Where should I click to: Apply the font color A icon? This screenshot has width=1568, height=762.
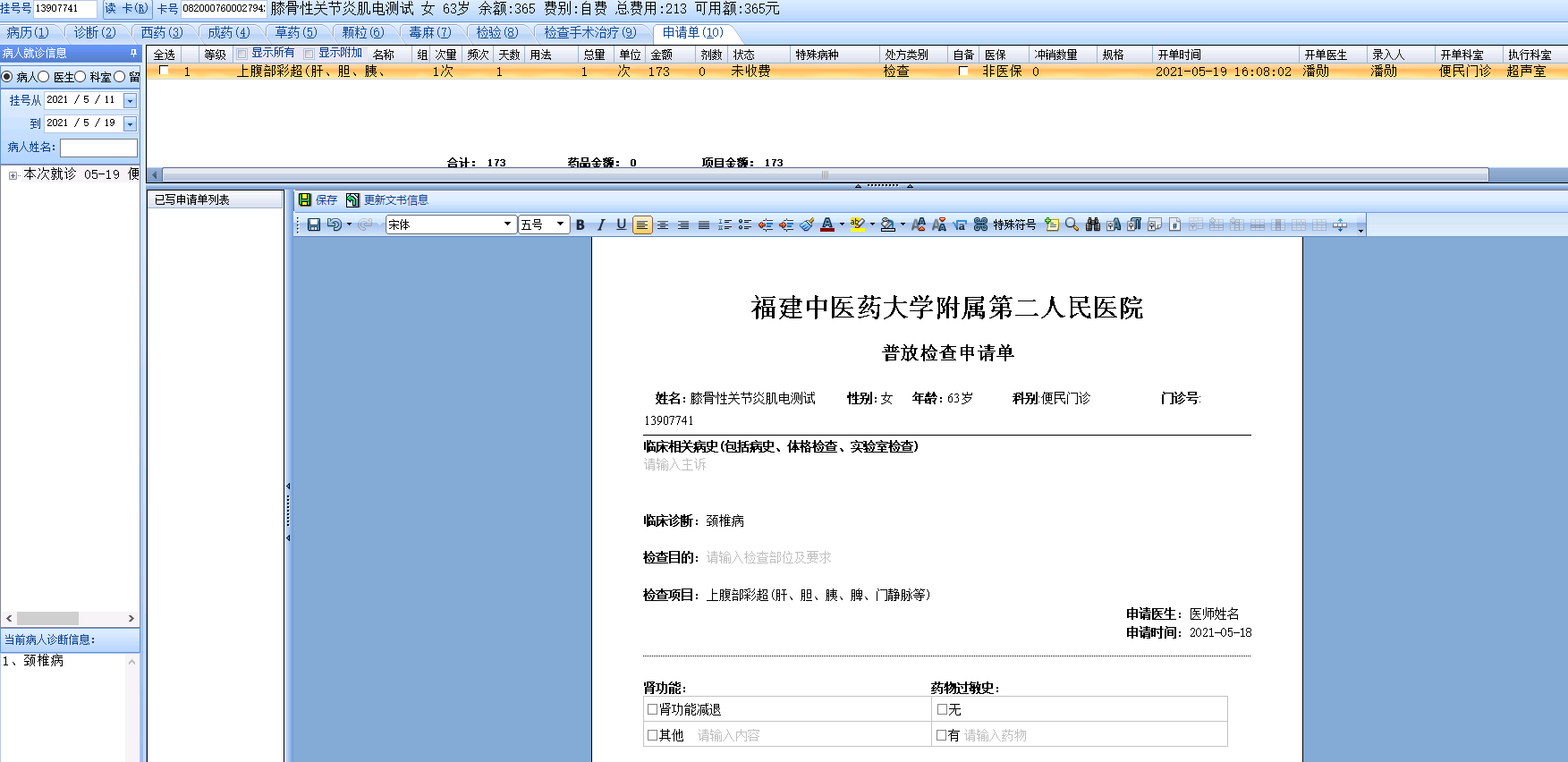(827, 224)
